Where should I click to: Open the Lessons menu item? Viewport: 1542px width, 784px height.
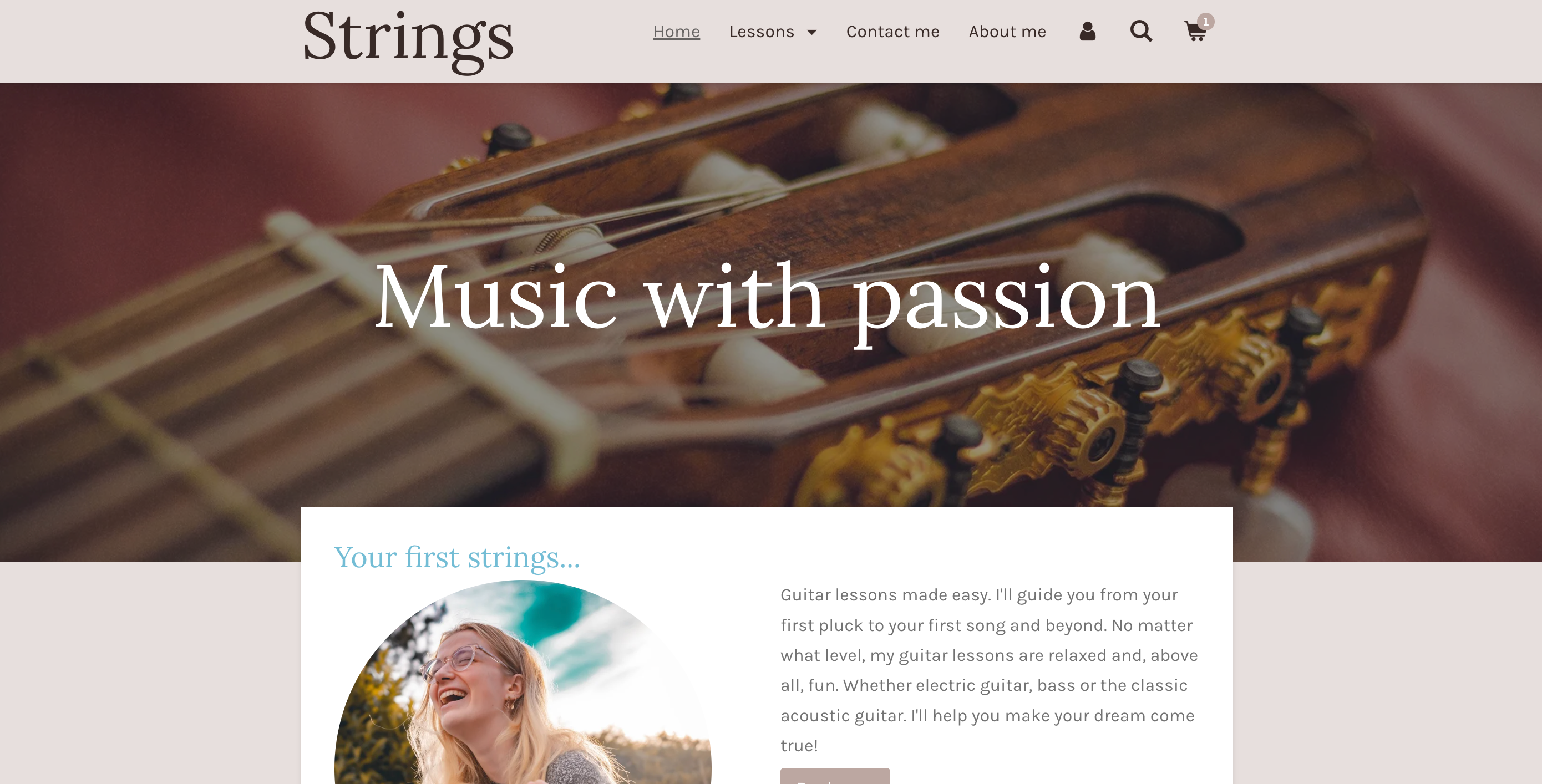point(762,32)
